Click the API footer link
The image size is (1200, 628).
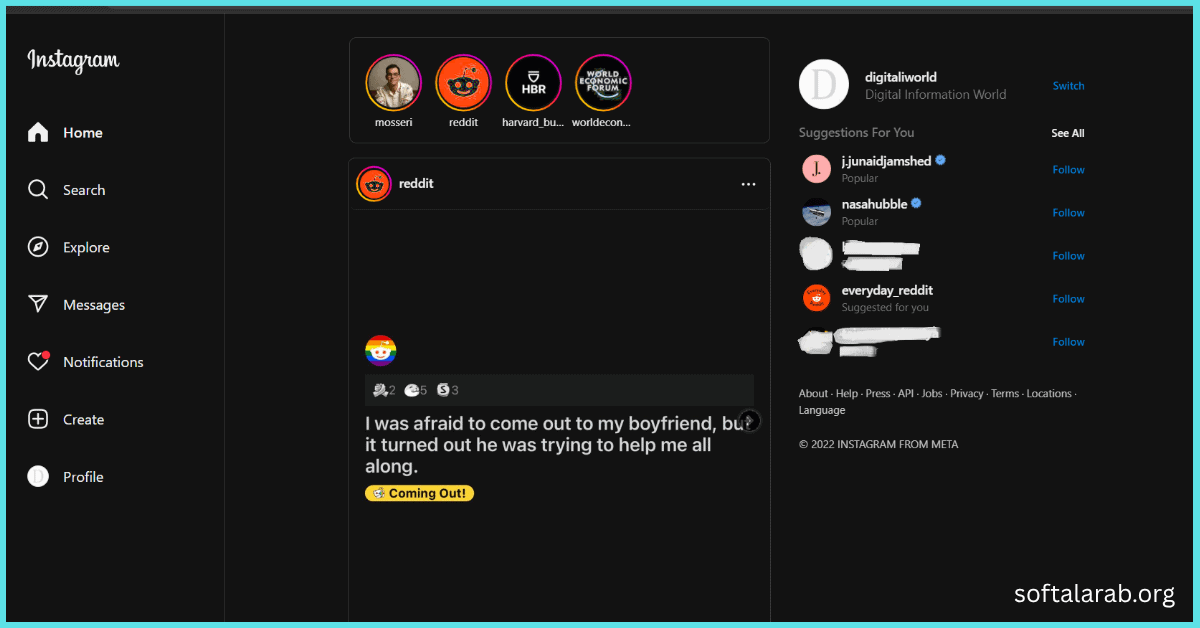pyautogui.click(x=906, y=394)
